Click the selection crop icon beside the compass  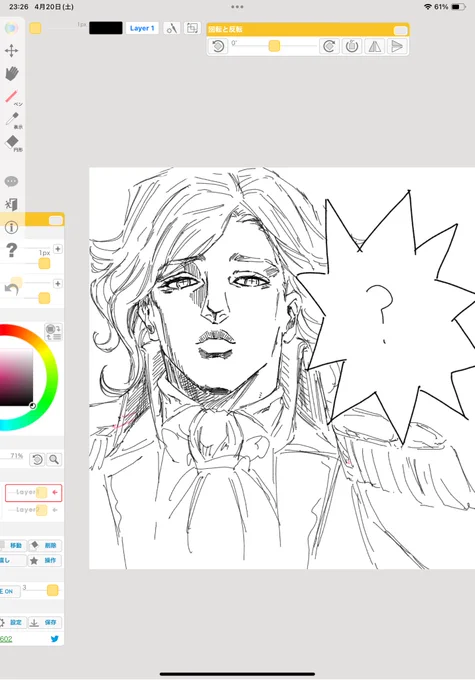coord(192,28)
